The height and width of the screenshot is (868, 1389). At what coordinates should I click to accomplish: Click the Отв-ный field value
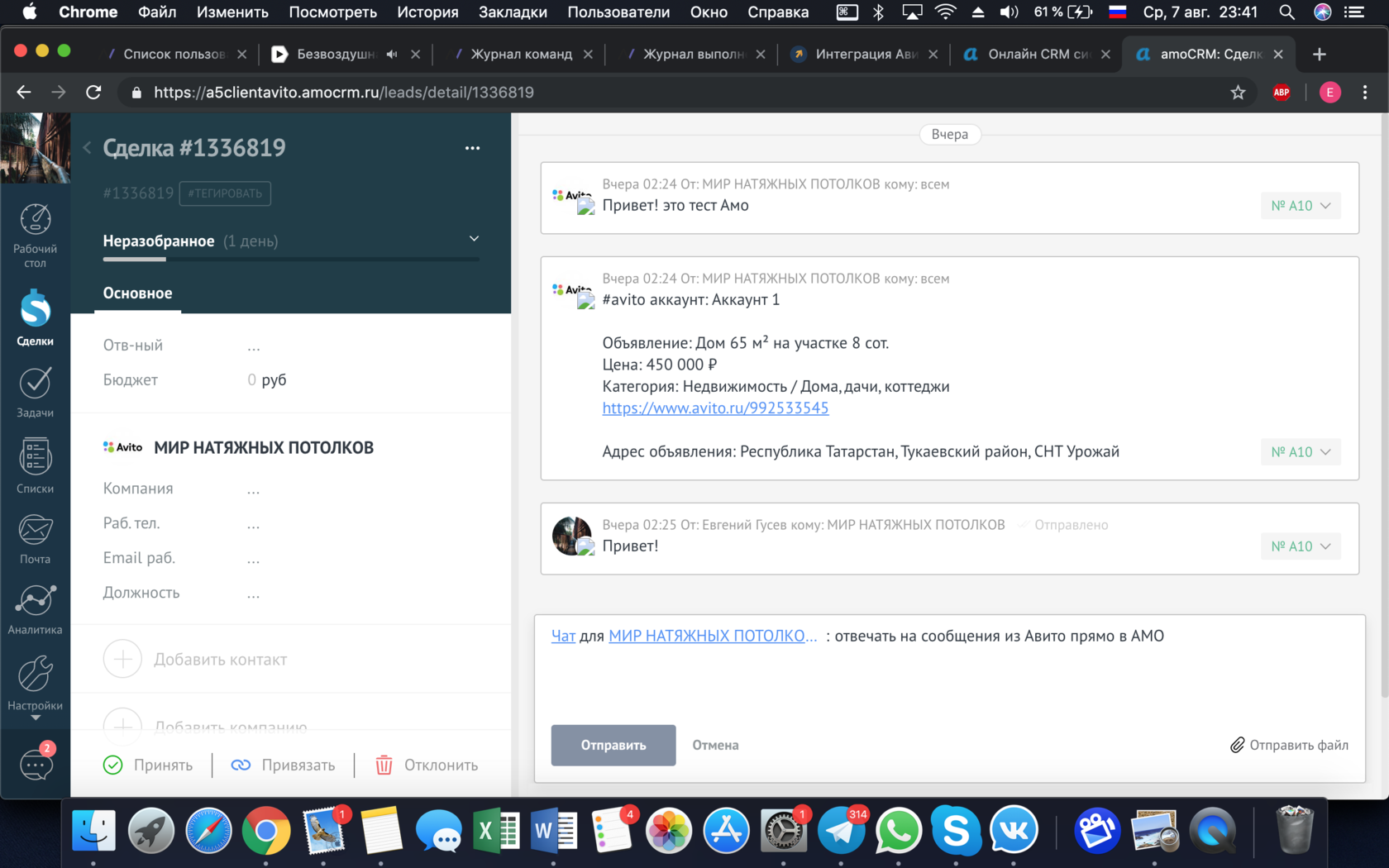(254, 346)
